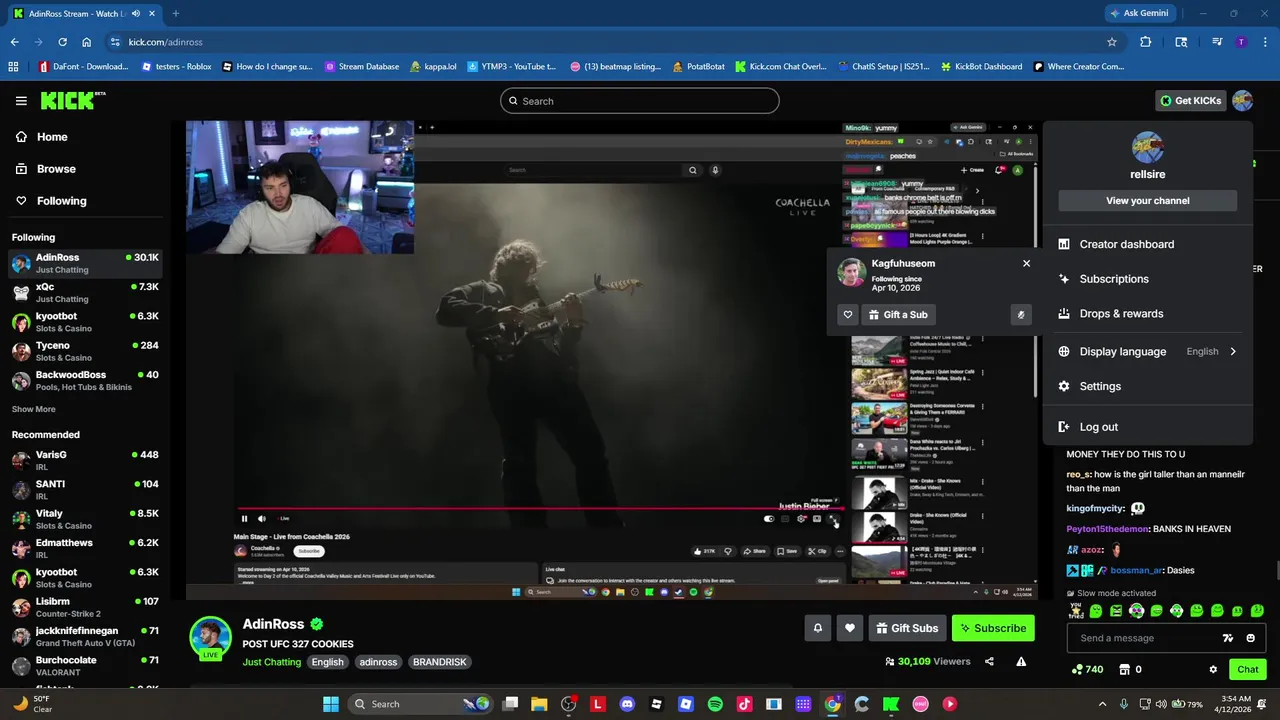Expand Display language English submenu
Image resolution: width=1280 pixels, height=720 pixels.
pyautogui.click(x=1147, y=352)
